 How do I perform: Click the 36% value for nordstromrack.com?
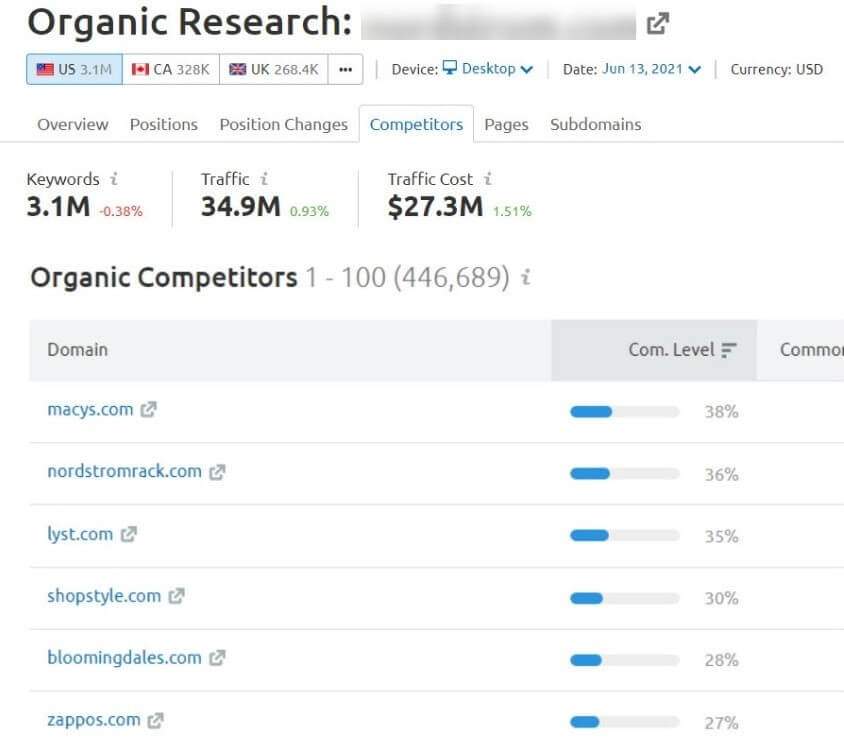721,474
